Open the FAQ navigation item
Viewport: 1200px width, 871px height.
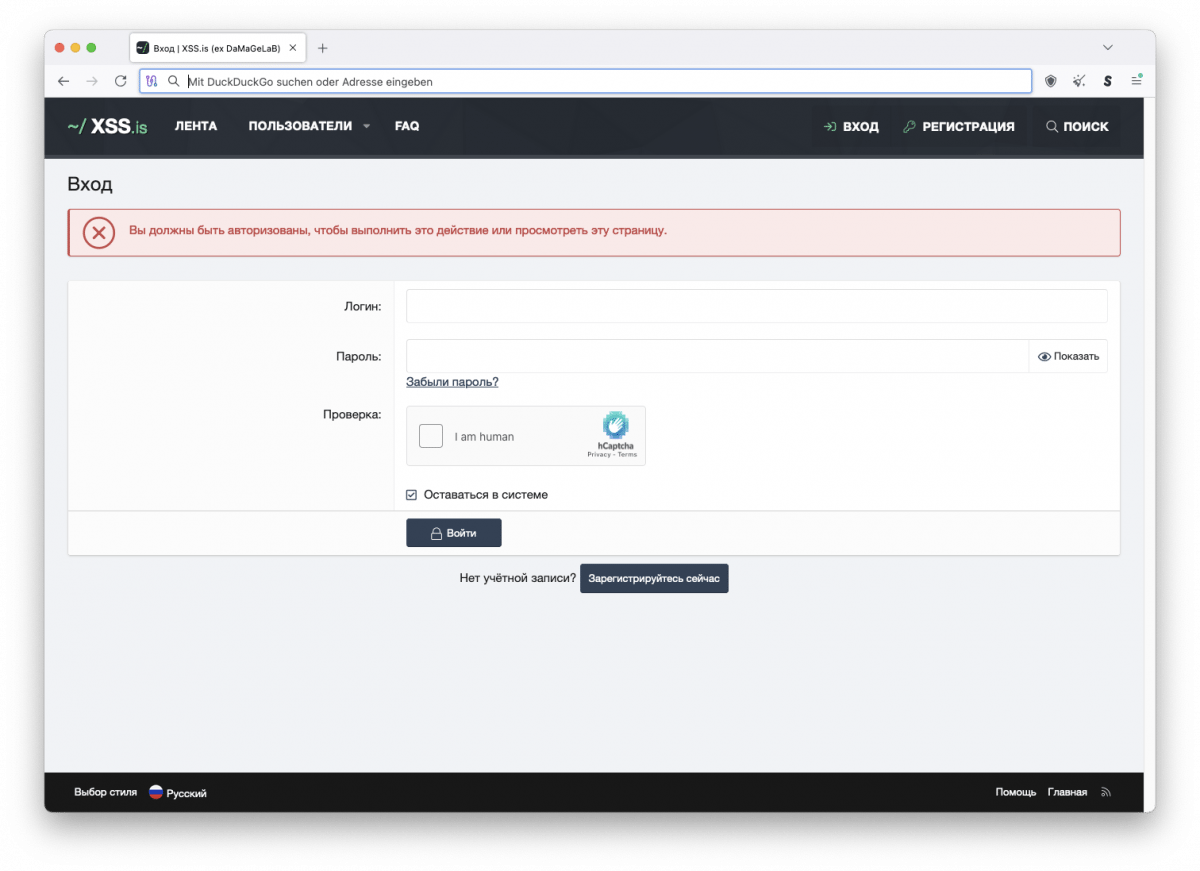(x=407, y=127)
